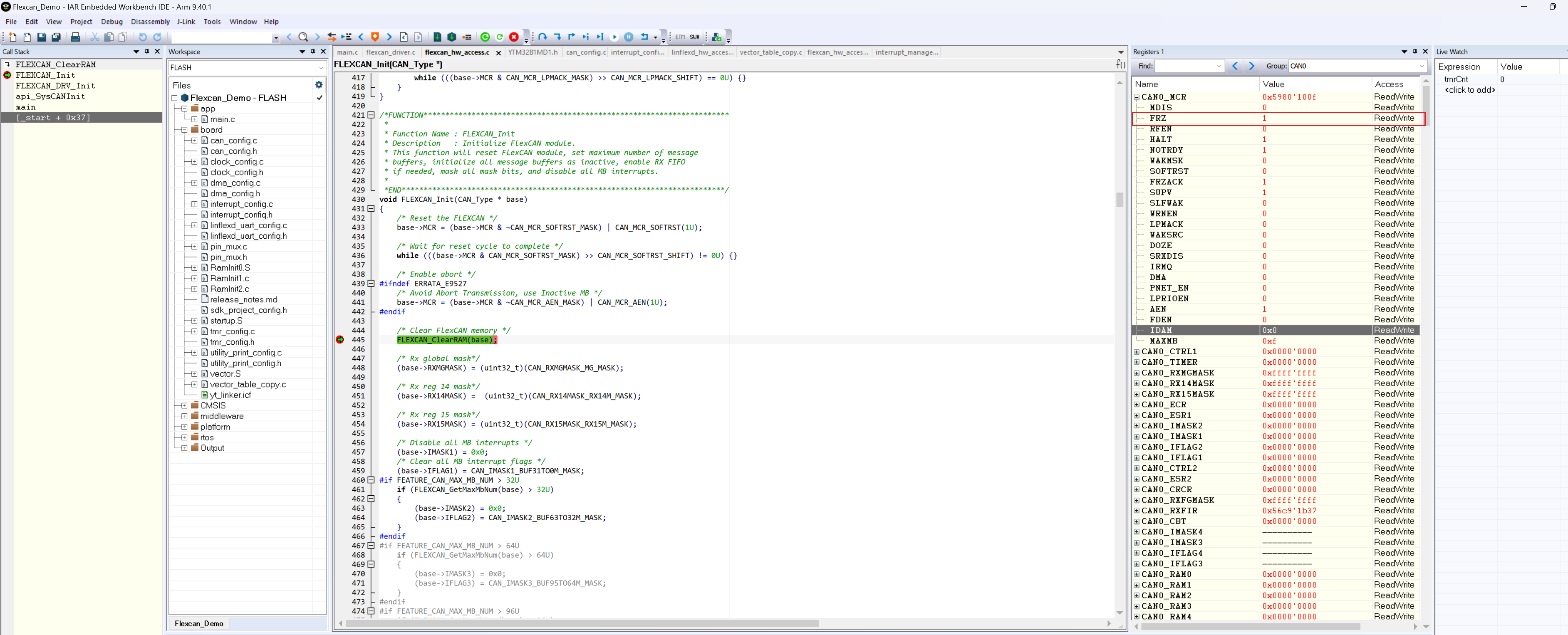The width and height of the screenshot is (1568, 635).
Task: Click the Toggle Bookmark (orange shield) icon
Action: click(375, 37)
